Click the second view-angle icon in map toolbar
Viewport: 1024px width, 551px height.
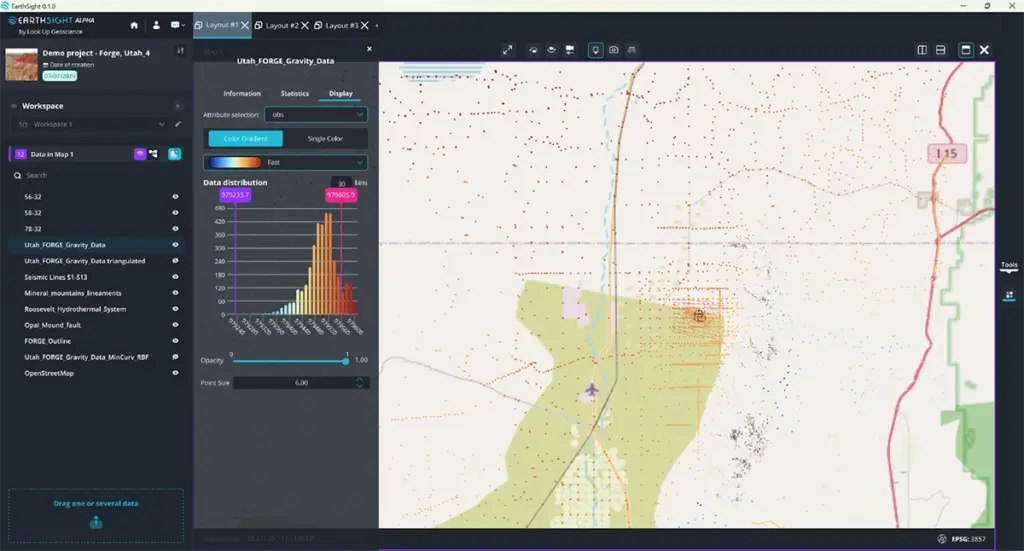[x=552, y=50]
